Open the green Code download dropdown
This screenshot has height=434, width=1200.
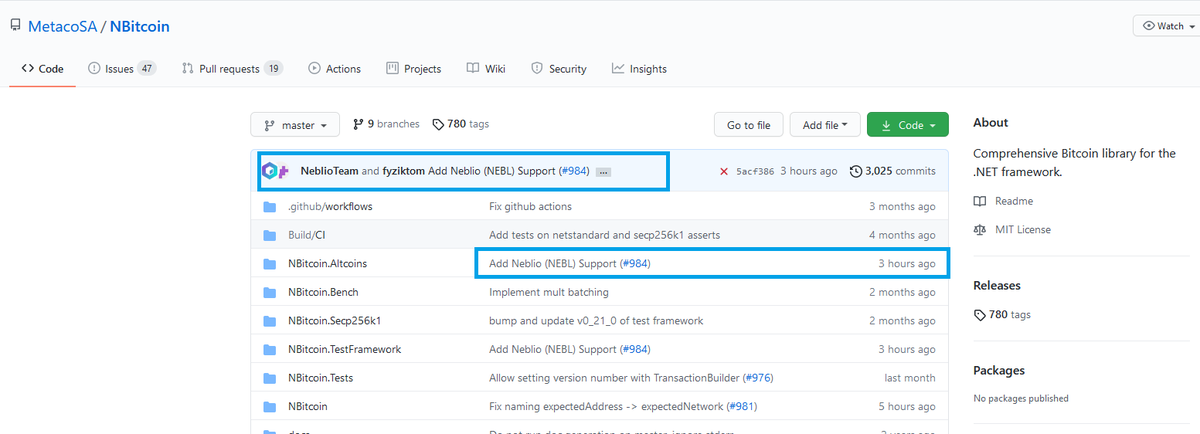[908, 125]
